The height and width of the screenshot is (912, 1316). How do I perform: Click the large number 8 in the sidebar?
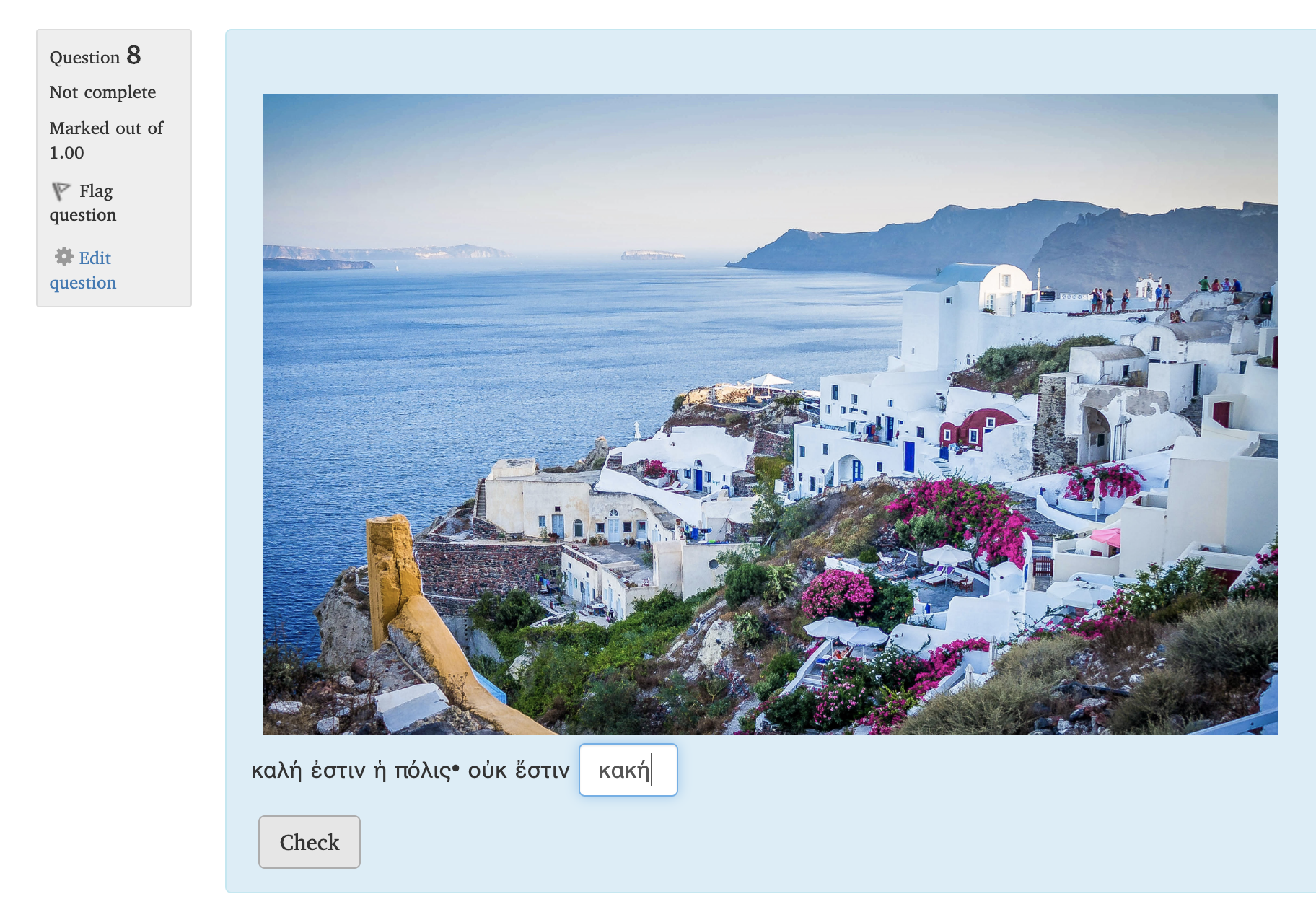point(133,56)
